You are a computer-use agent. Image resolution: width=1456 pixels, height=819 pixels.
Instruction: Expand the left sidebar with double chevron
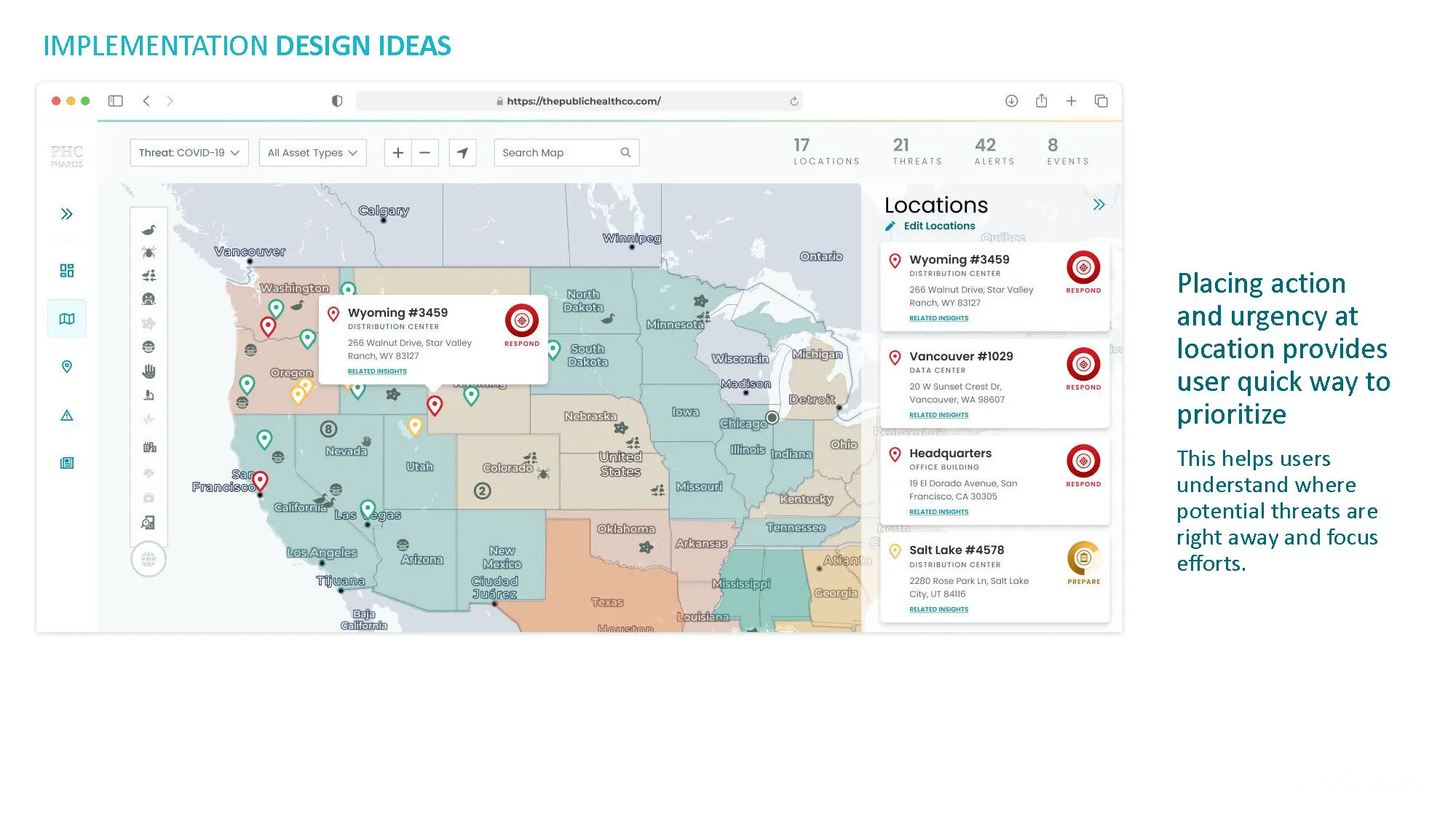click(x=67, y=214)
